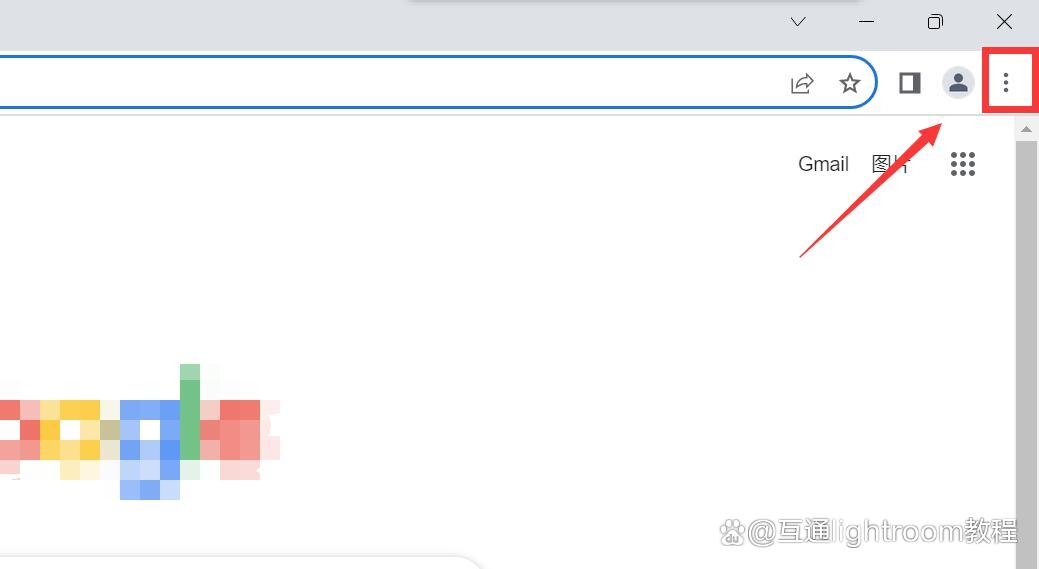Viewport: 1039px width, 569px height.
Task: Restore down the Chrome window
Action: coord(935,22)
